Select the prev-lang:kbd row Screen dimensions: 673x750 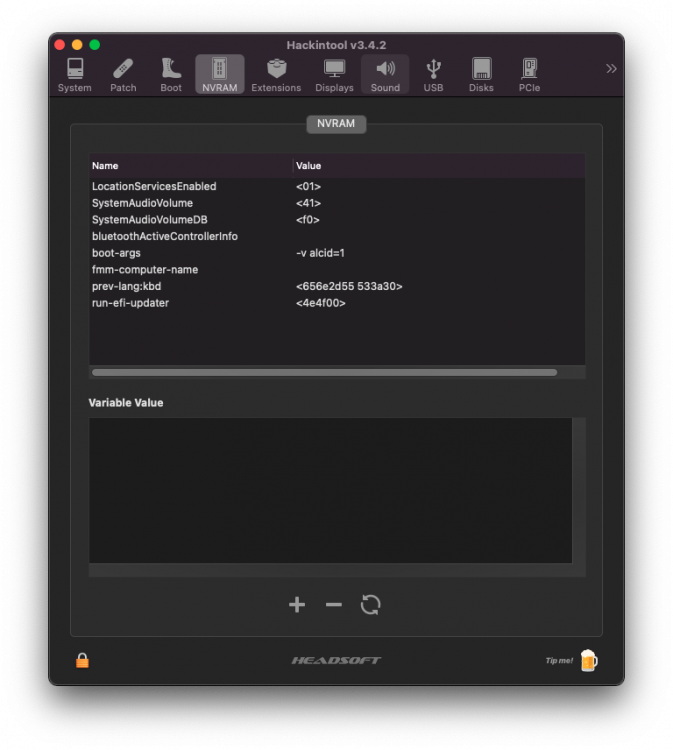click(x=337, y=286)
